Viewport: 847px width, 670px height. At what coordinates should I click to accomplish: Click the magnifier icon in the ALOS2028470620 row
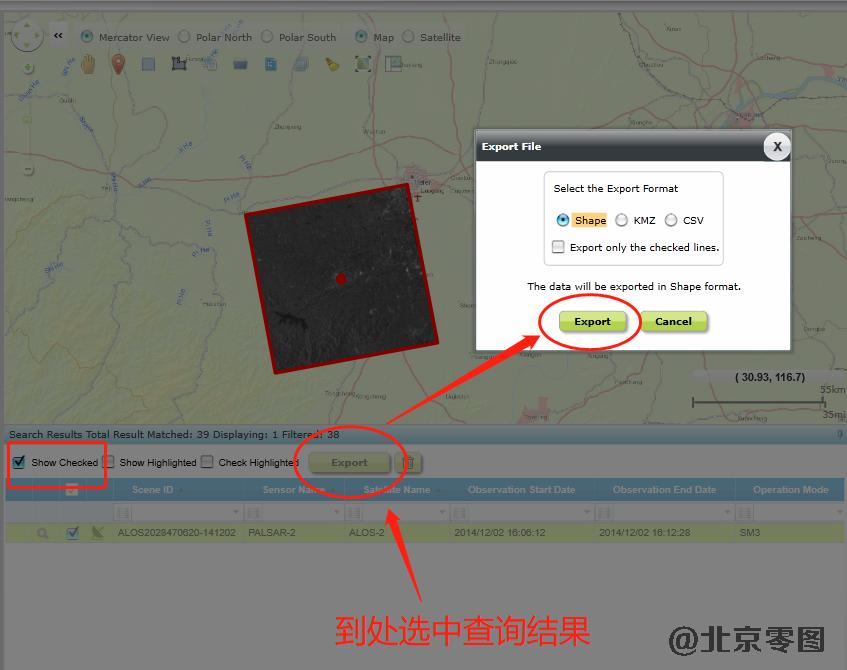click(x=43, y=533)
